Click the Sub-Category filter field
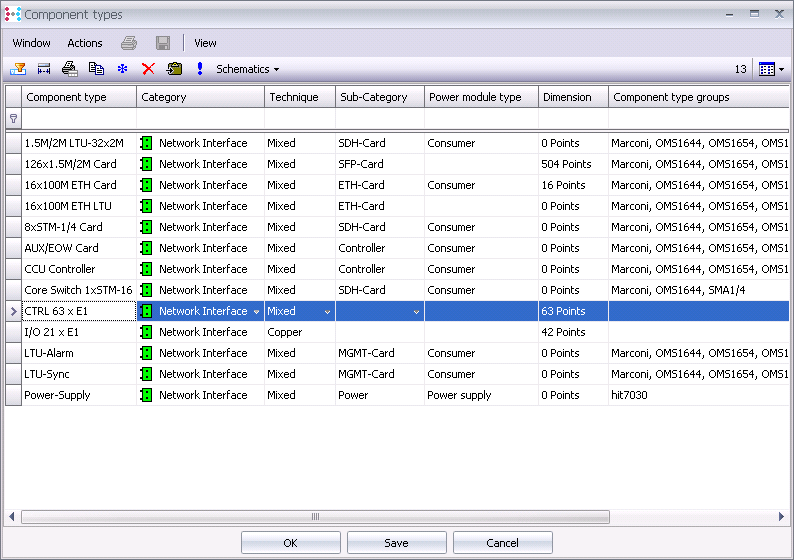794x560 pixels. click(380, 118)
